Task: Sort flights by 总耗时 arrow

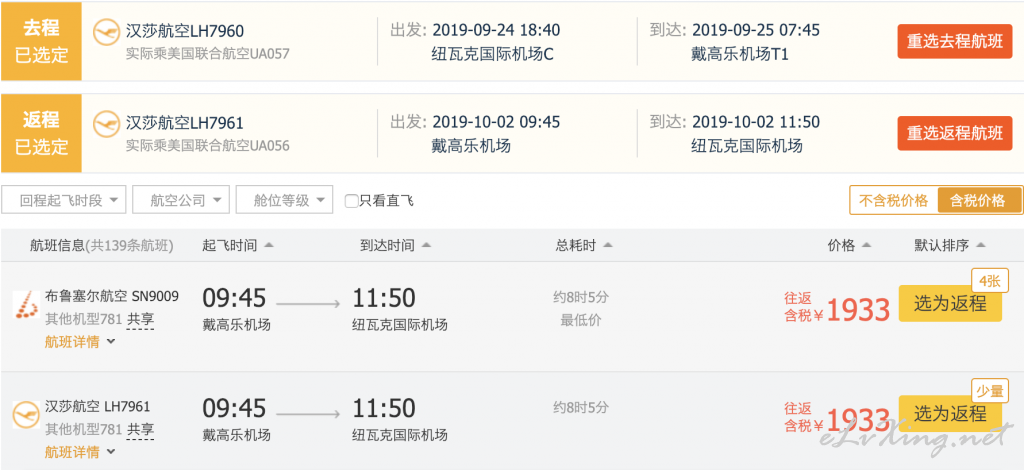Action: click(x=607, y=246)
